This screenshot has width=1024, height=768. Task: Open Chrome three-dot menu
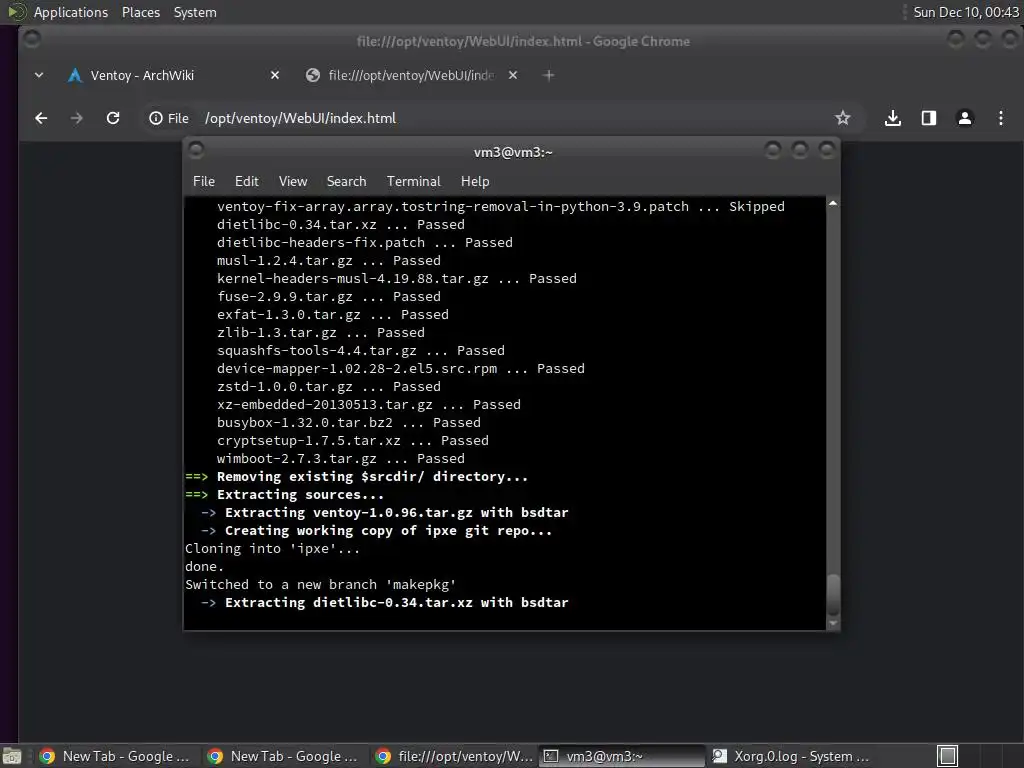point(1000,118)
